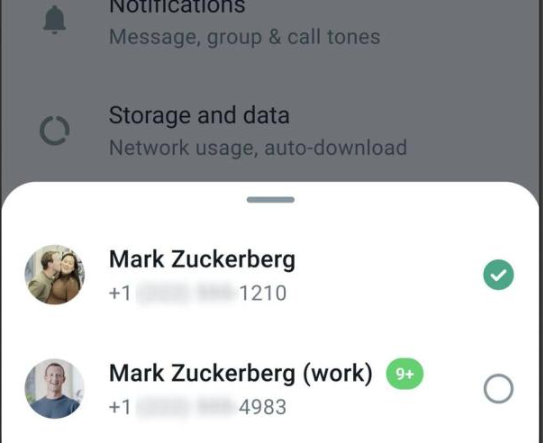The width and height of the screenshot is (543, 448).
Task: Open Mark Zuckerberg's couple profile photo
Action: click(x=55, y=275)
